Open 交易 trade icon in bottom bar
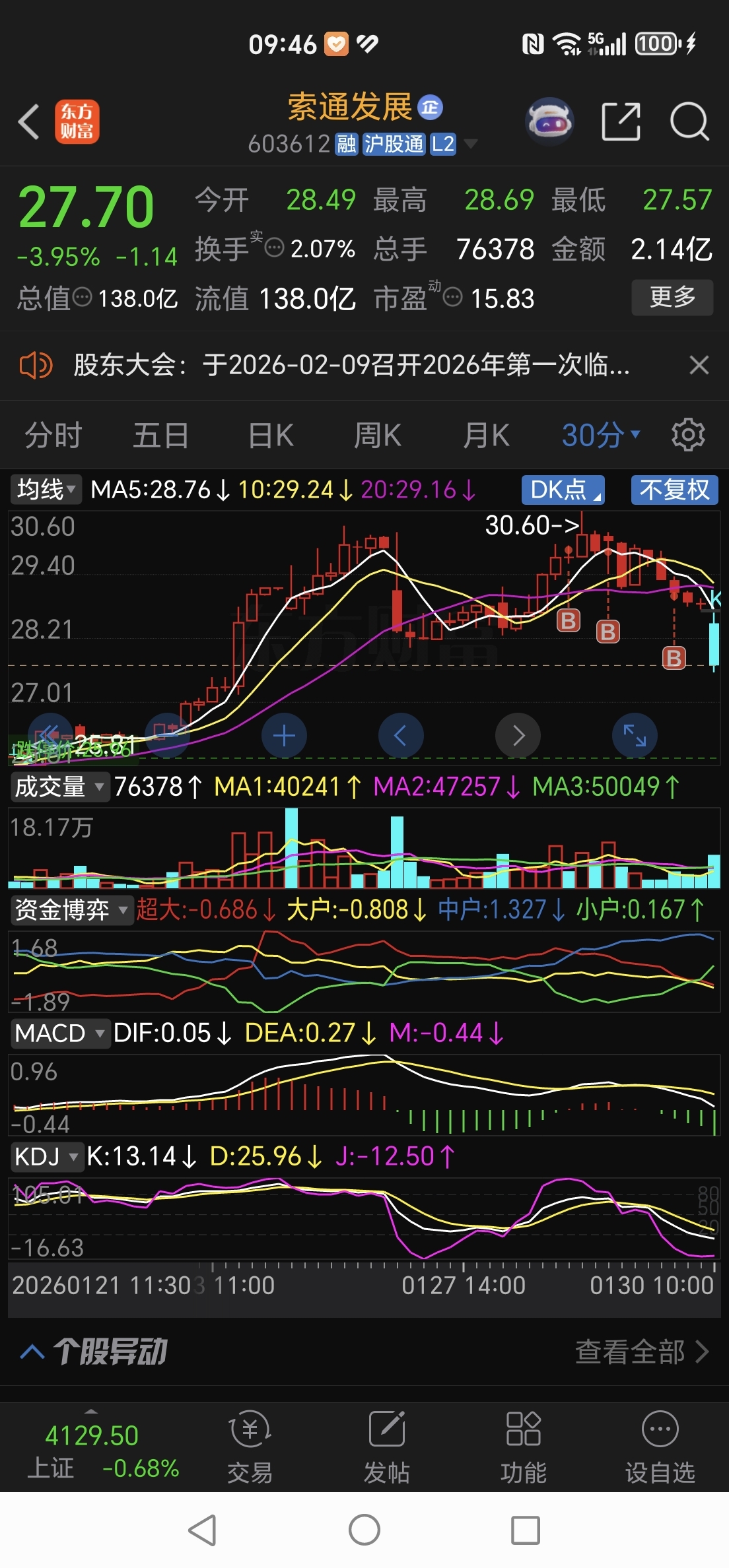 click(x=250, y=1448)
